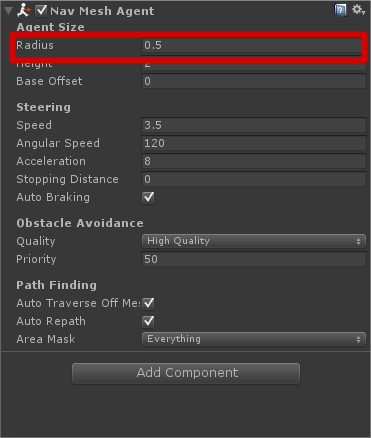Click the Nav Mesh Agent component title

point(102,11)
